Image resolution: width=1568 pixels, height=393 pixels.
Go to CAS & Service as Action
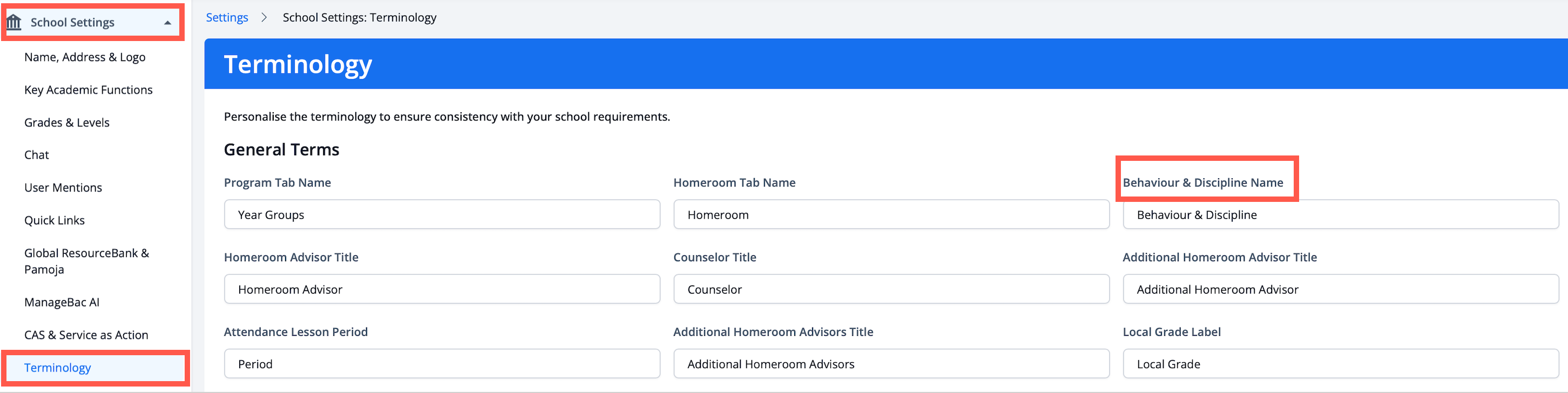click(x=86, y=335)
